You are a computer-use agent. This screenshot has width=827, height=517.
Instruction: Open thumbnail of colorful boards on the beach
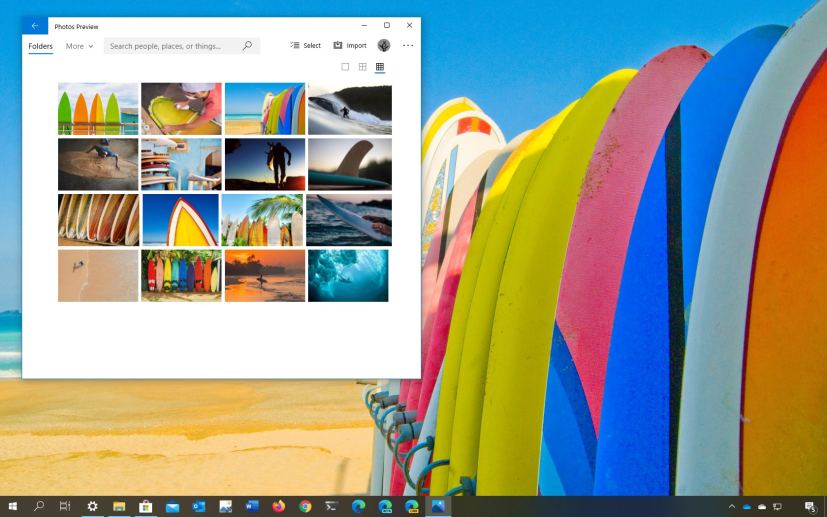(x=265, y=109)
